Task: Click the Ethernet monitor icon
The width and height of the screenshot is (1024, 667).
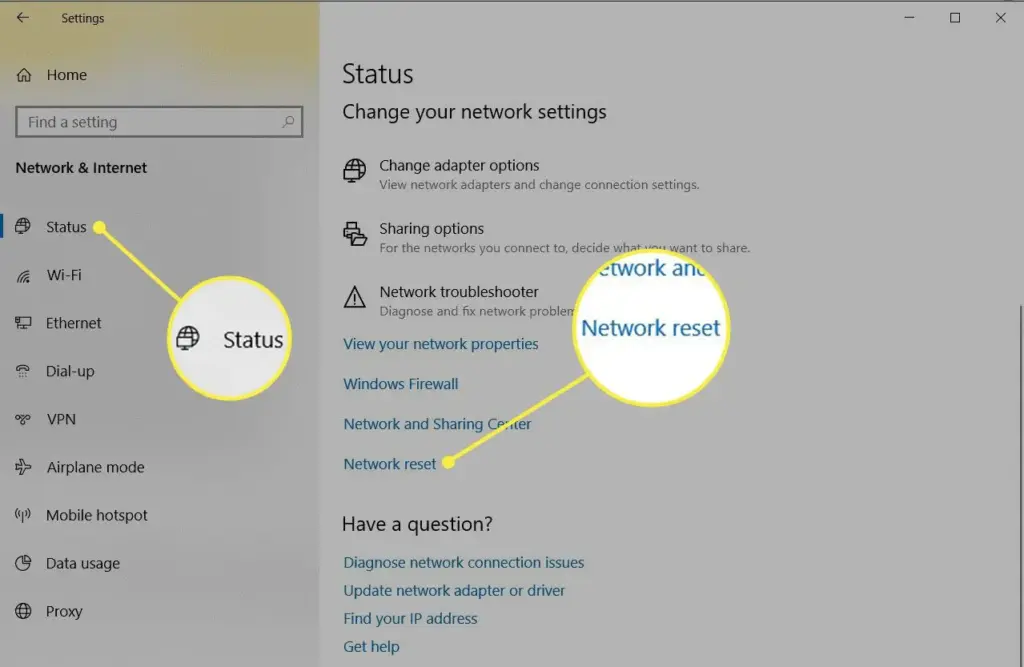Action: point(24,323)
